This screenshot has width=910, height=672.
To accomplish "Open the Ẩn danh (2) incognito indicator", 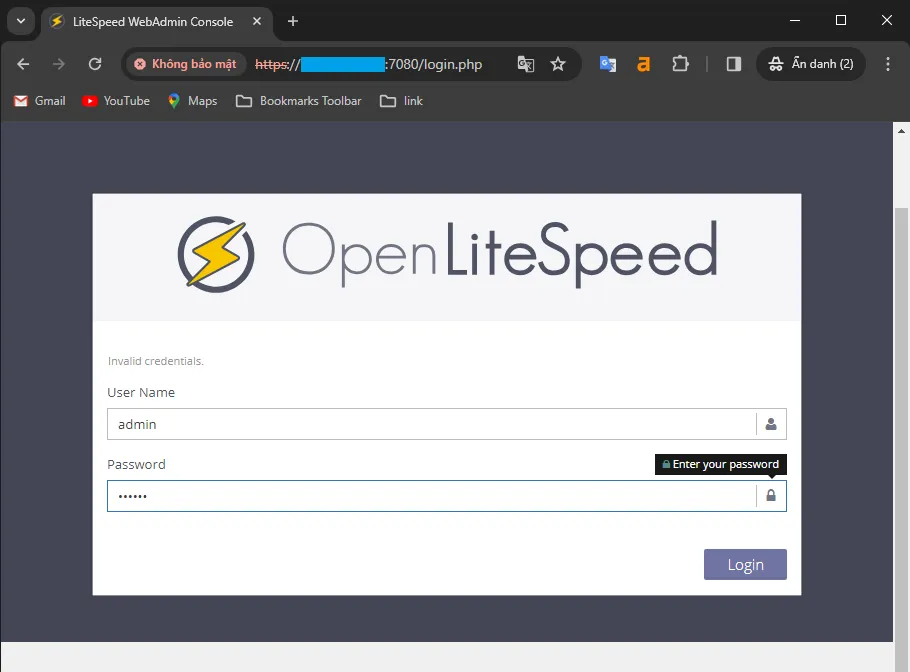I will 811,64.
